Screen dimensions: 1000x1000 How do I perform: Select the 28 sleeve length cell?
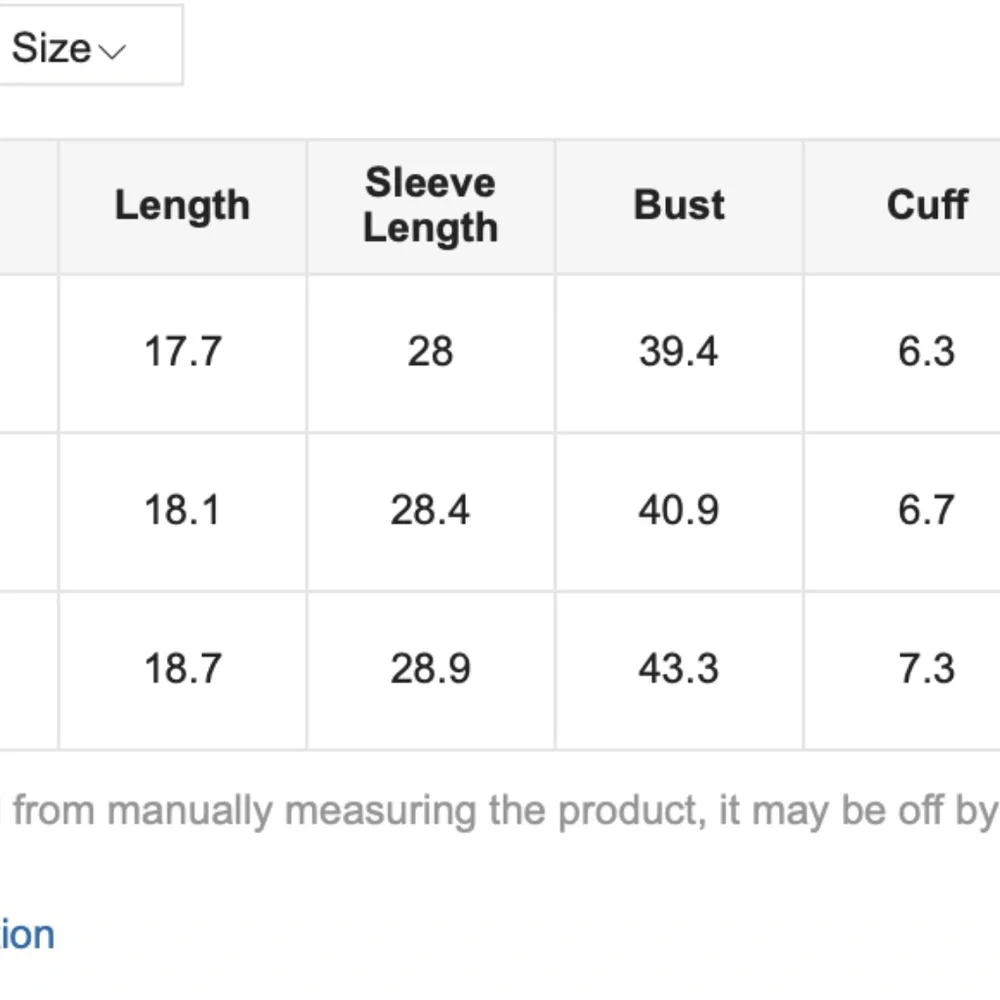click(430, 352)
